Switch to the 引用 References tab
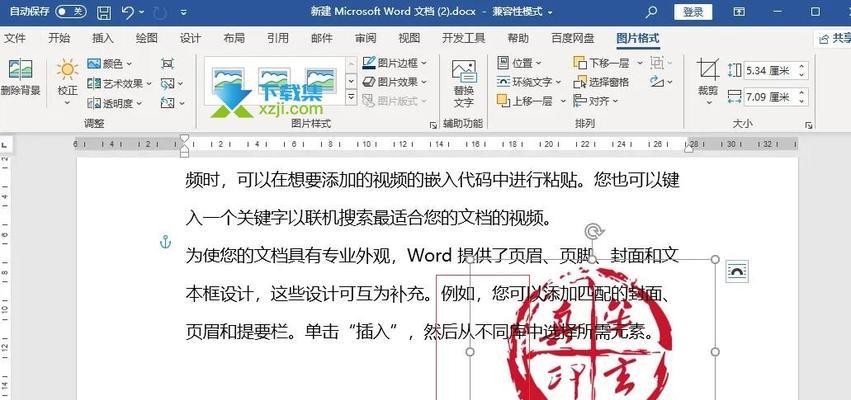851x400 pixels. pos(278,38)
